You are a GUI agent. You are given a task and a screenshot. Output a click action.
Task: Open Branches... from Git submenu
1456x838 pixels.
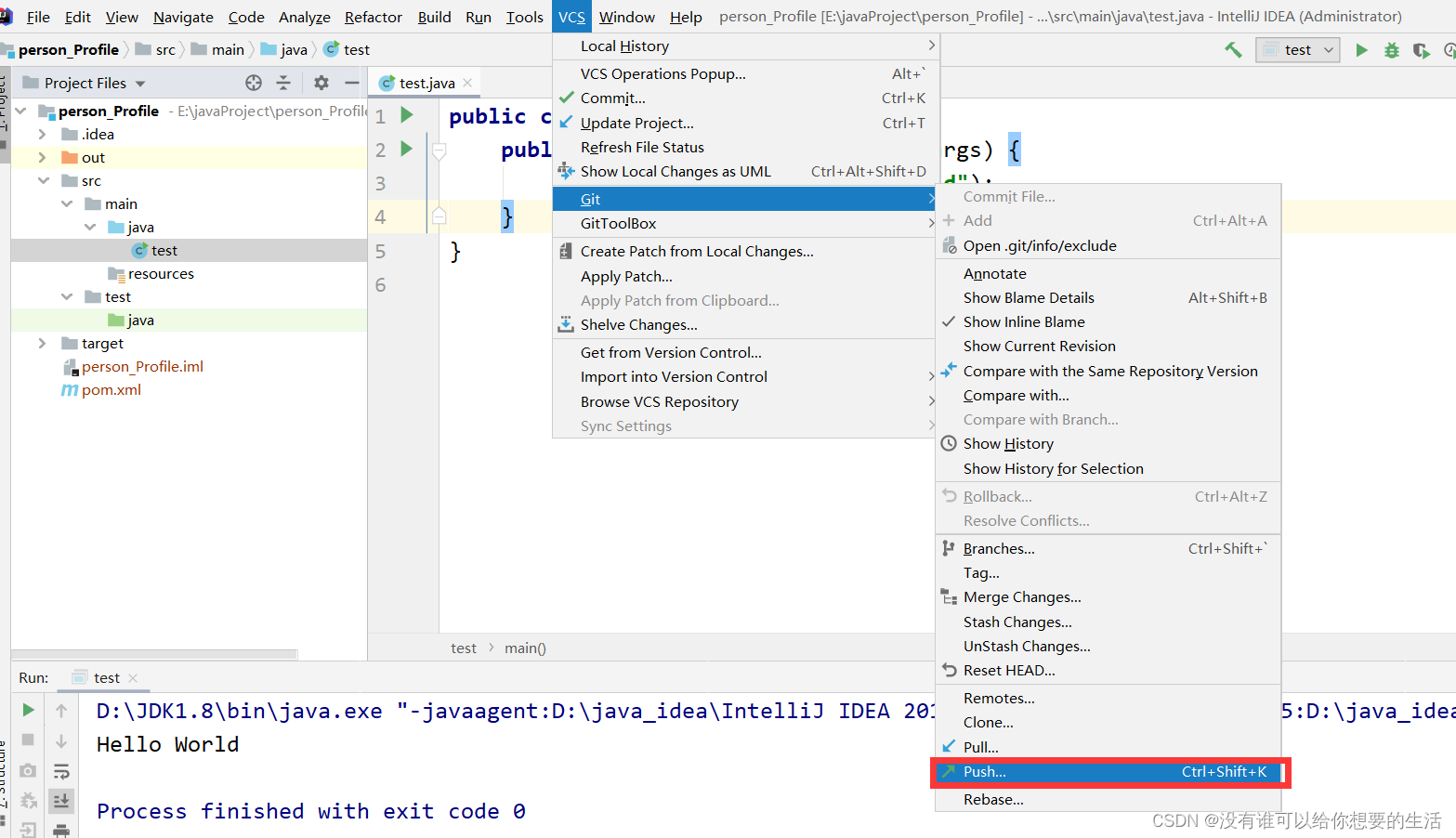1108,549
